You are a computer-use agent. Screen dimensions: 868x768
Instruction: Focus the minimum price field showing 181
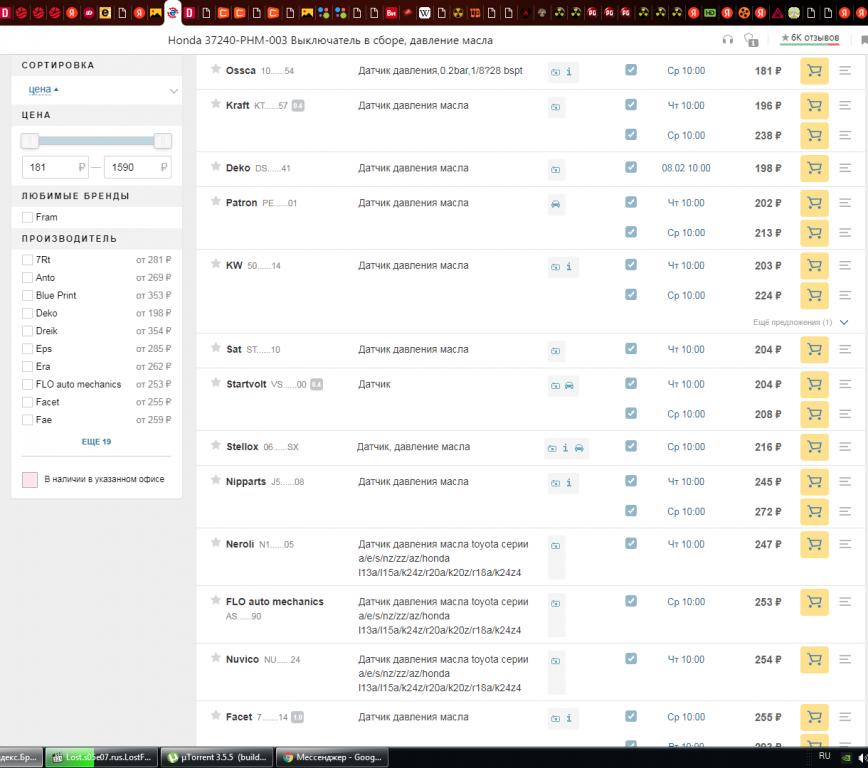tap(55, 167)
